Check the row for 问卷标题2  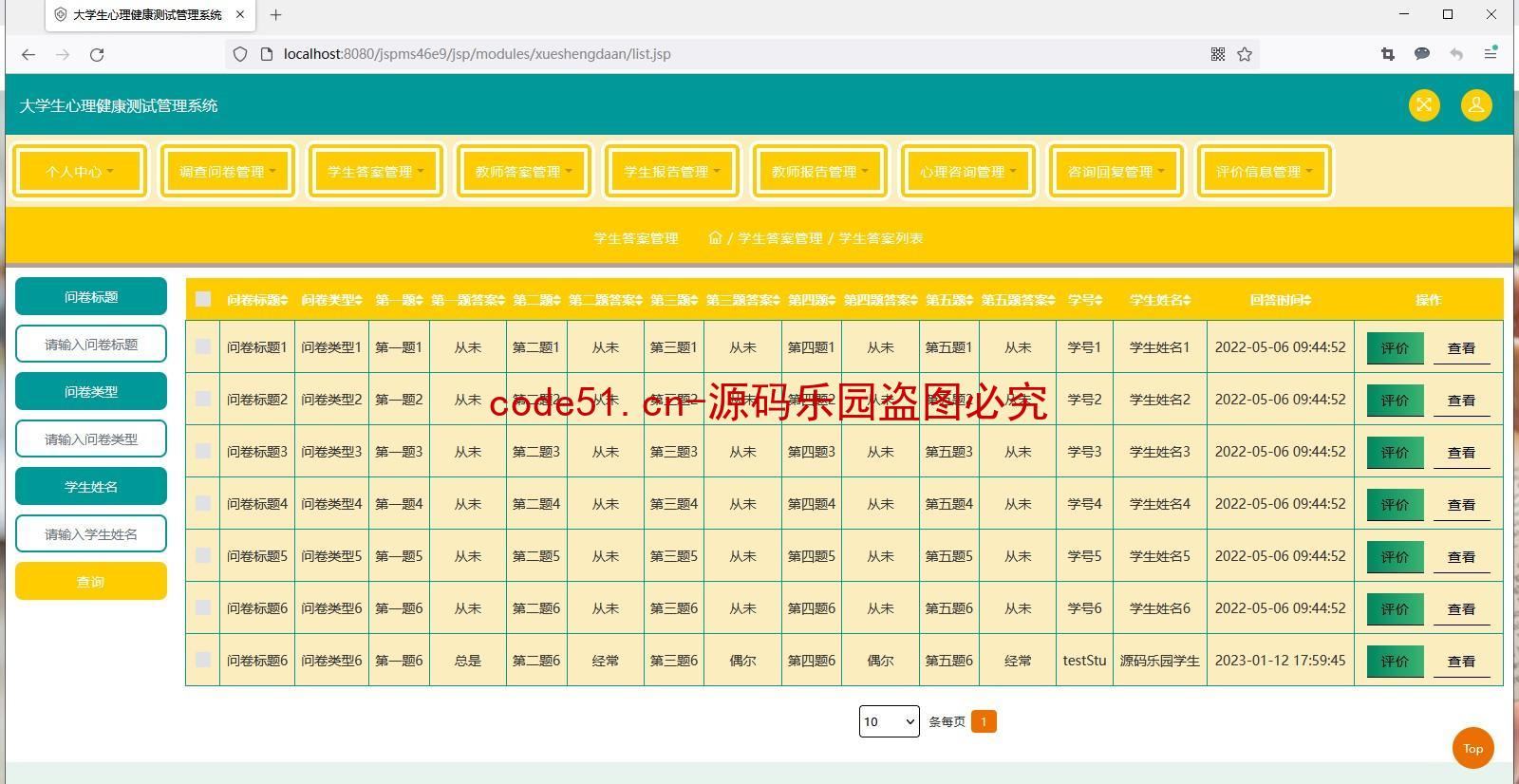[203, 399]
